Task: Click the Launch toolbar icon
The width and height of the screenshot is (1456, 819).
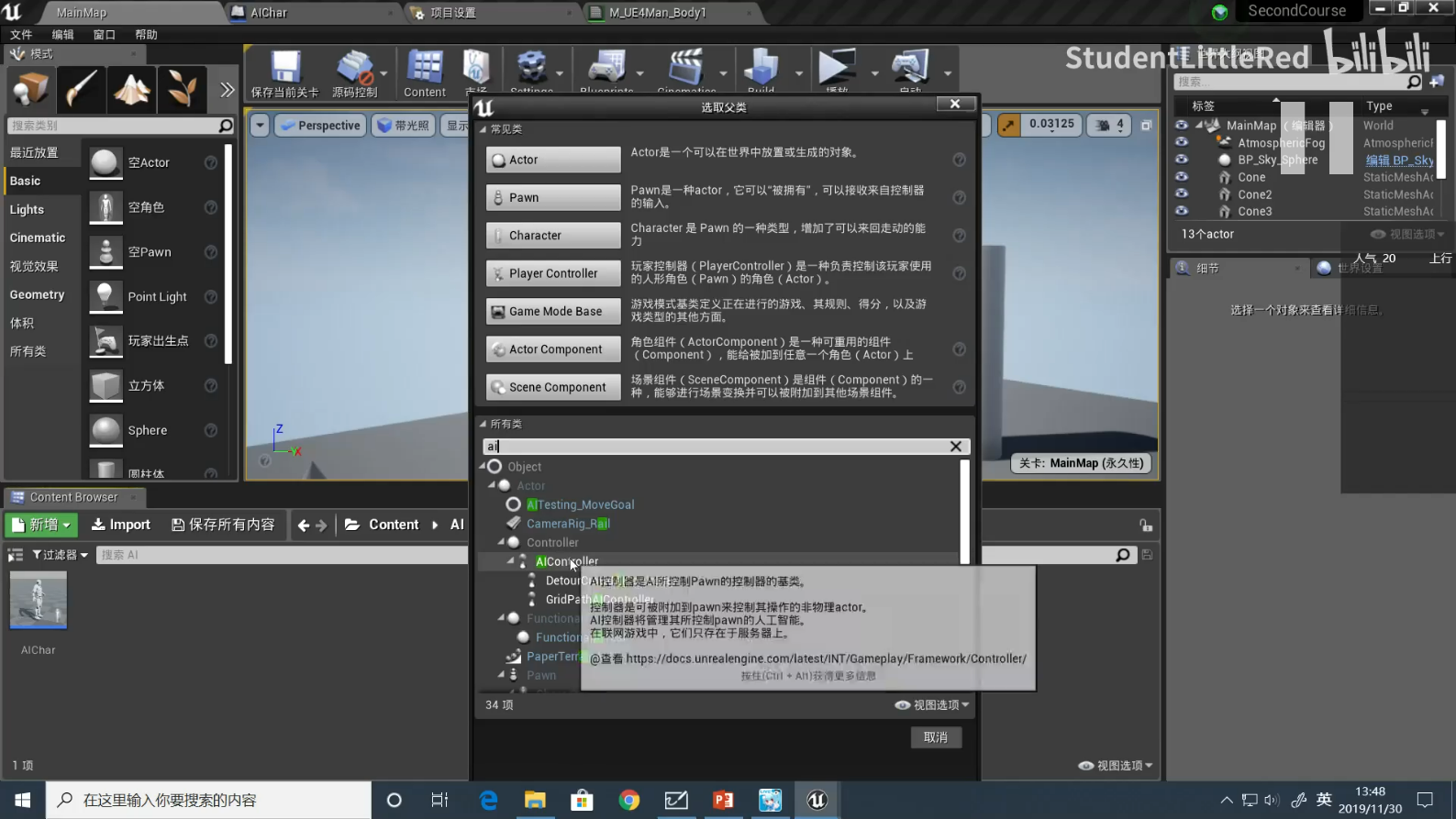Action: pyautogui.click(x=910, y=67)
